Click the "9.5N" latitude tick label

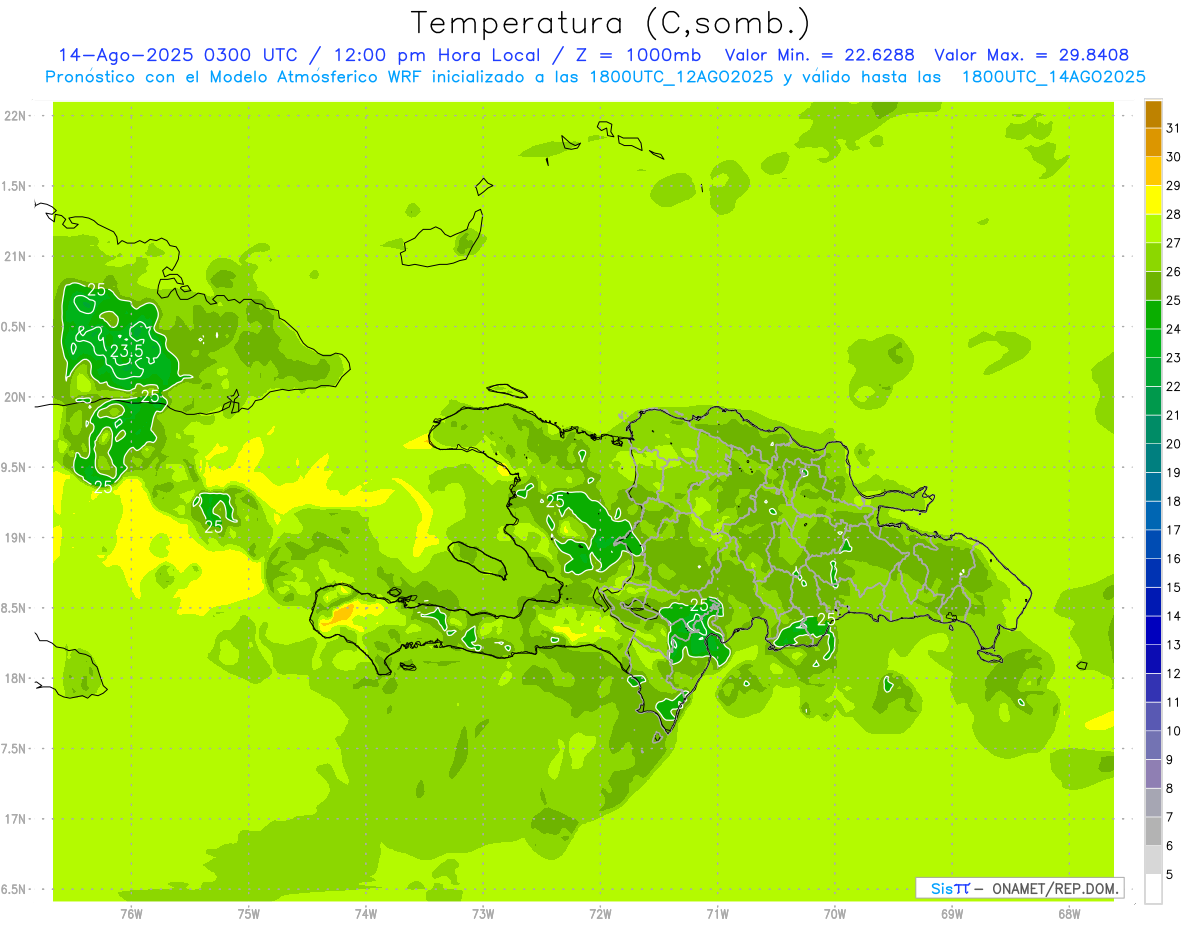click(x=15, y=468)
